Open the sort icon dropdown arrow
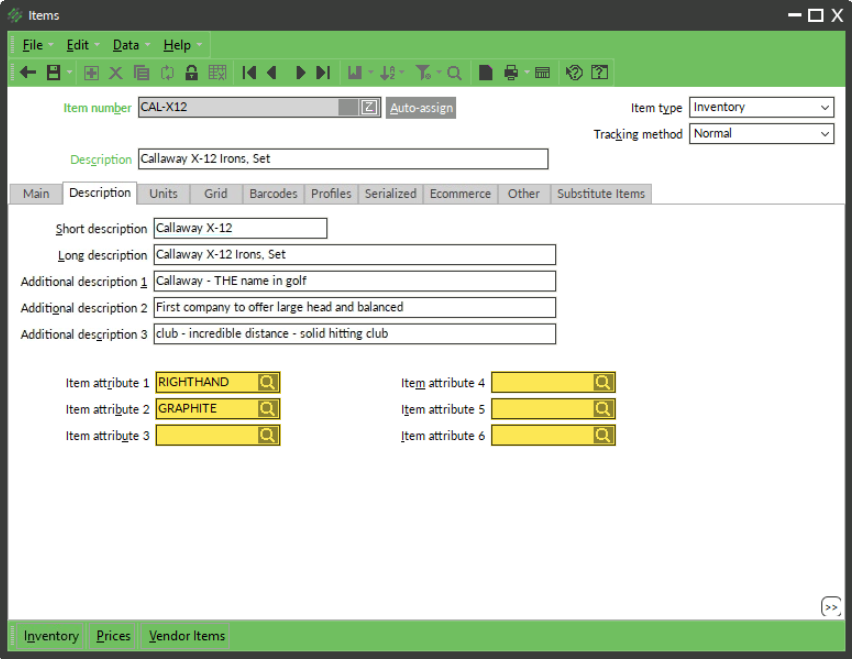 402,72
